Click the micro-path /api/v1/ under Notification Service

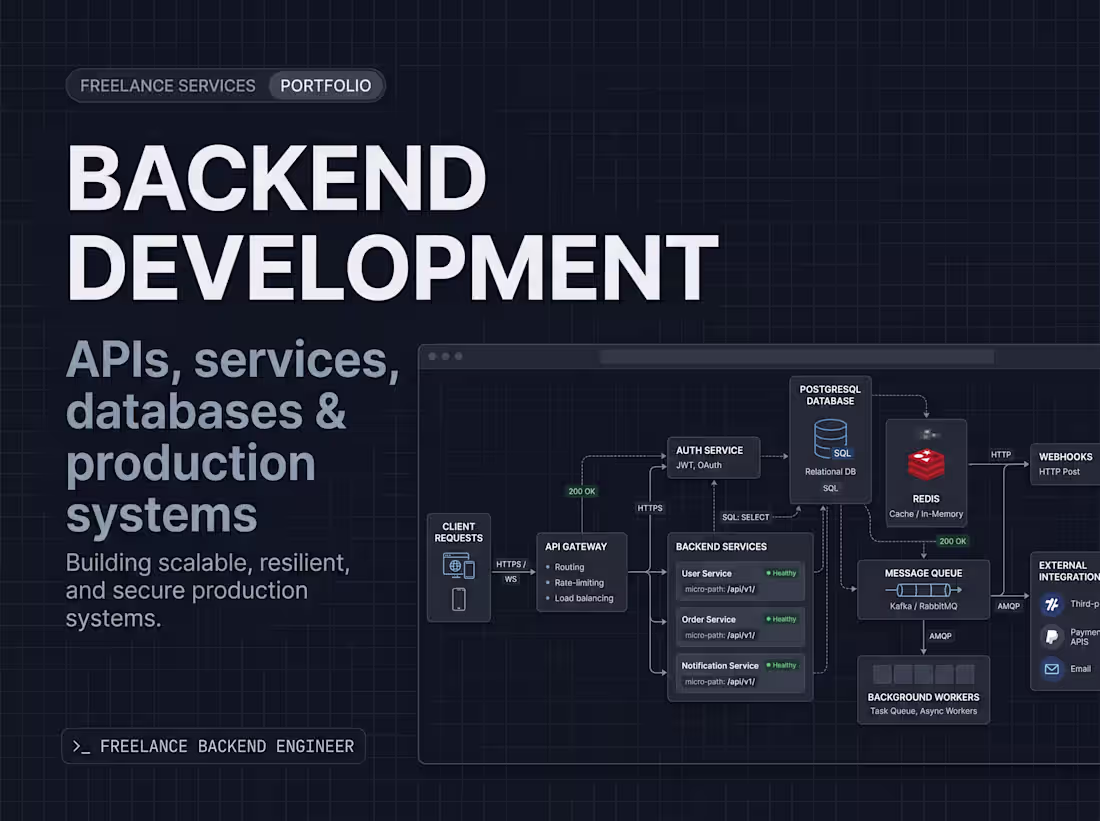tap(720, 682)
